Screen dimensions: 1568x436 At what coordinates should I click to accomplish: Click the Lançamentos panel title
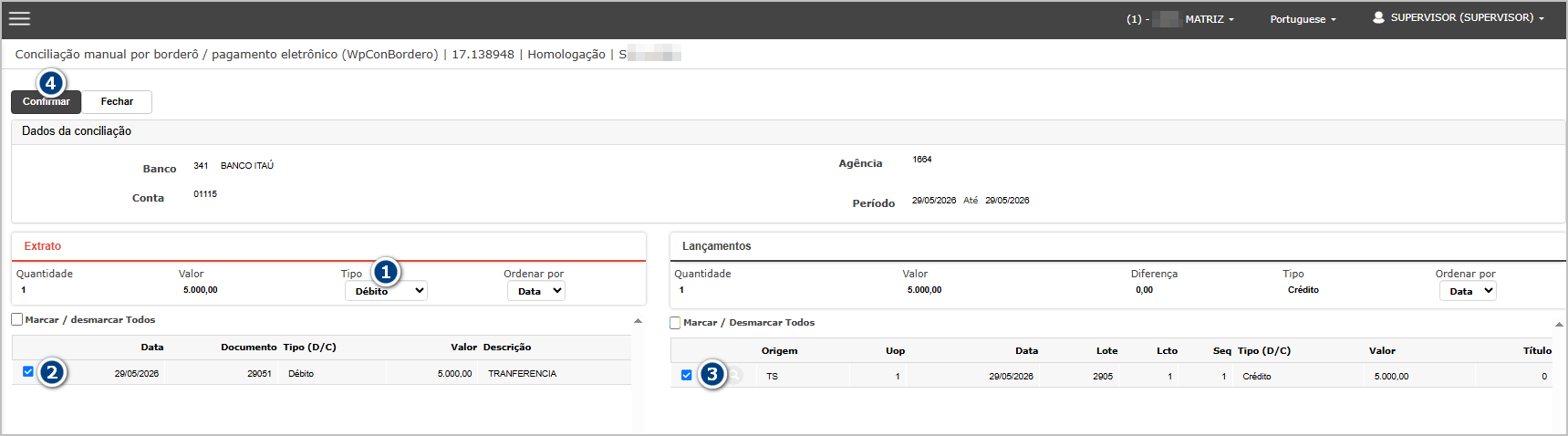point(717,246)
